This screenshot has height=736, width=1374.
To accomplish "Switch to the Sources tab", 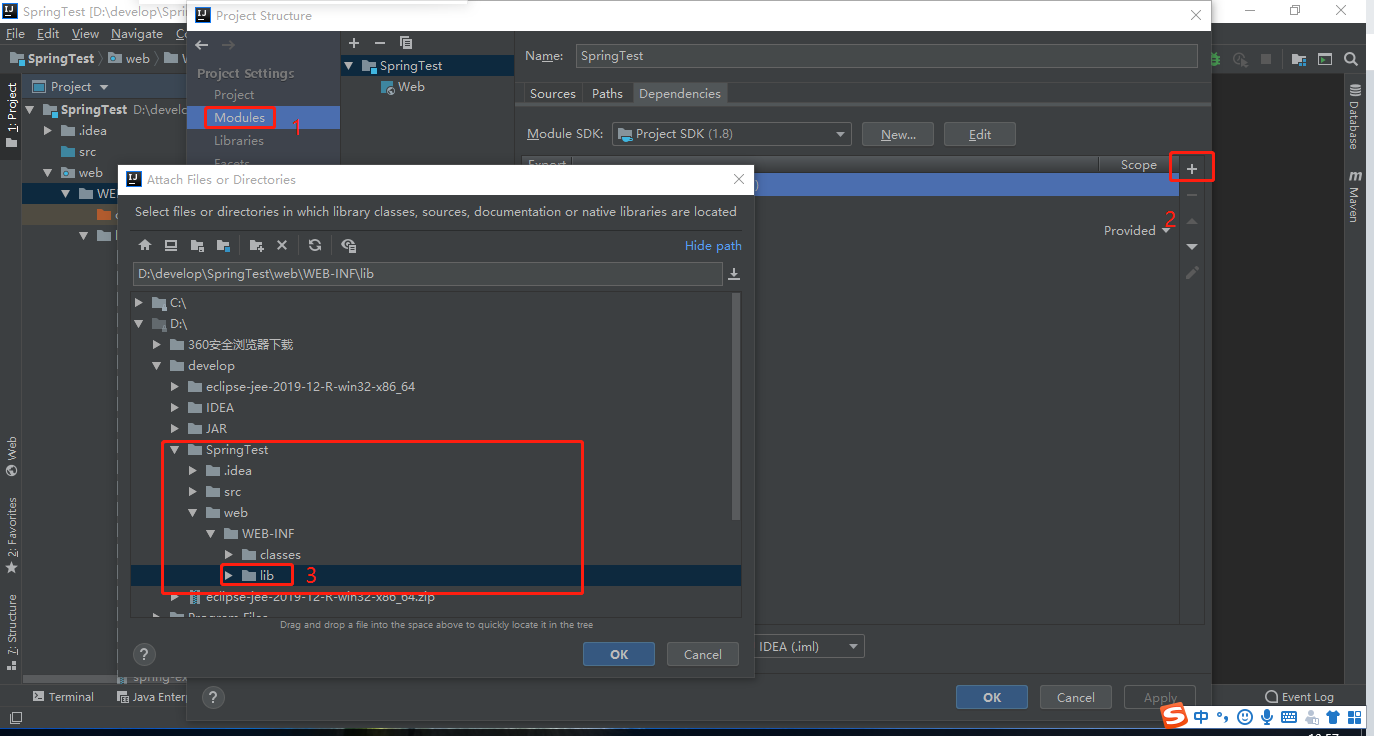I will [553, 93].
